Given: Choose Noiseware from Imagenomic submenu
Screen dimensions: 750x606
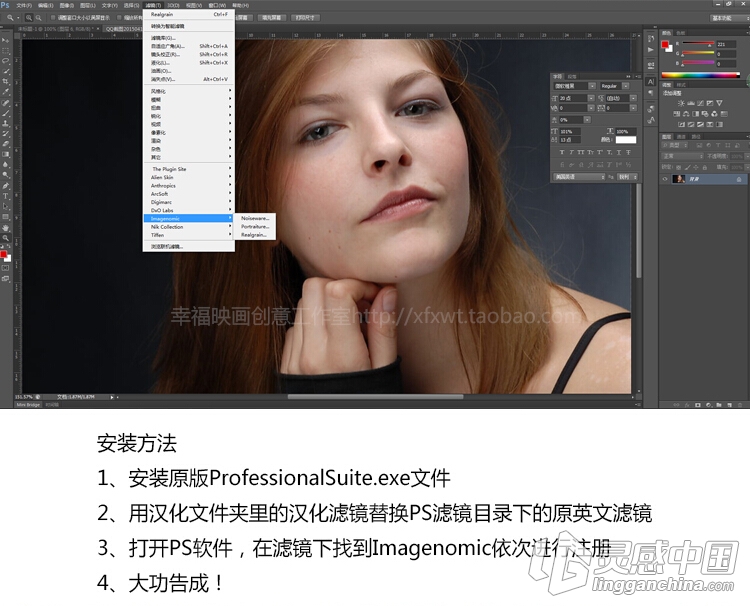Looking at the screenshot, I should pos(255,218).
